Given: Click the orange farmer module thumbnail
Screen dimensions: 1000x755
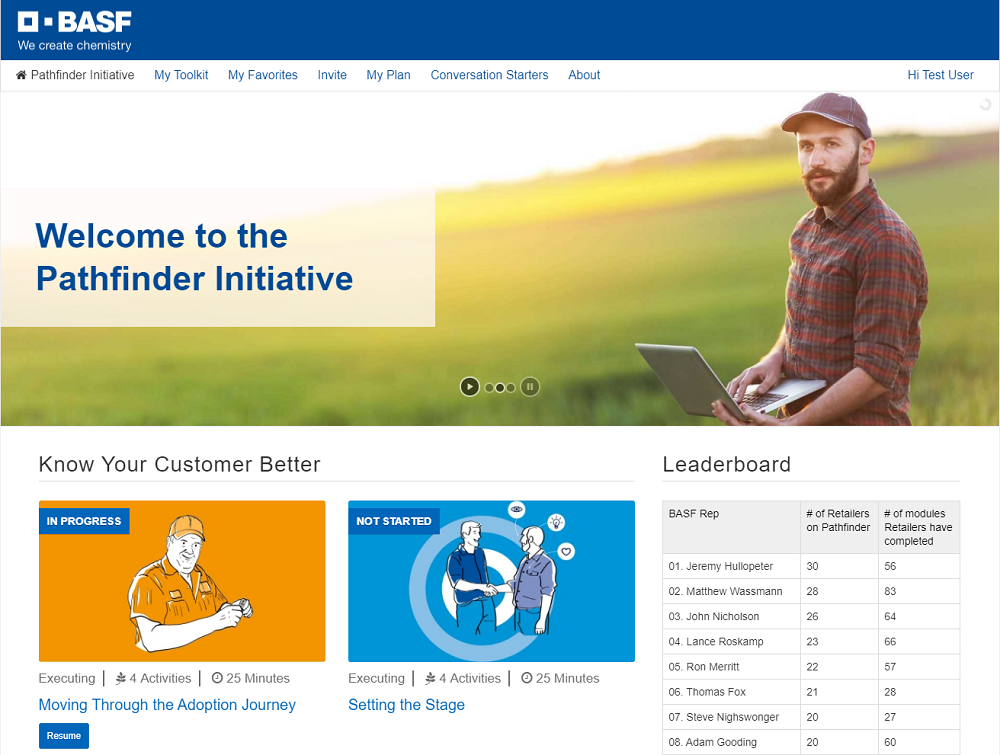Looking at the screenshot, I should click(x=182, y=581).
